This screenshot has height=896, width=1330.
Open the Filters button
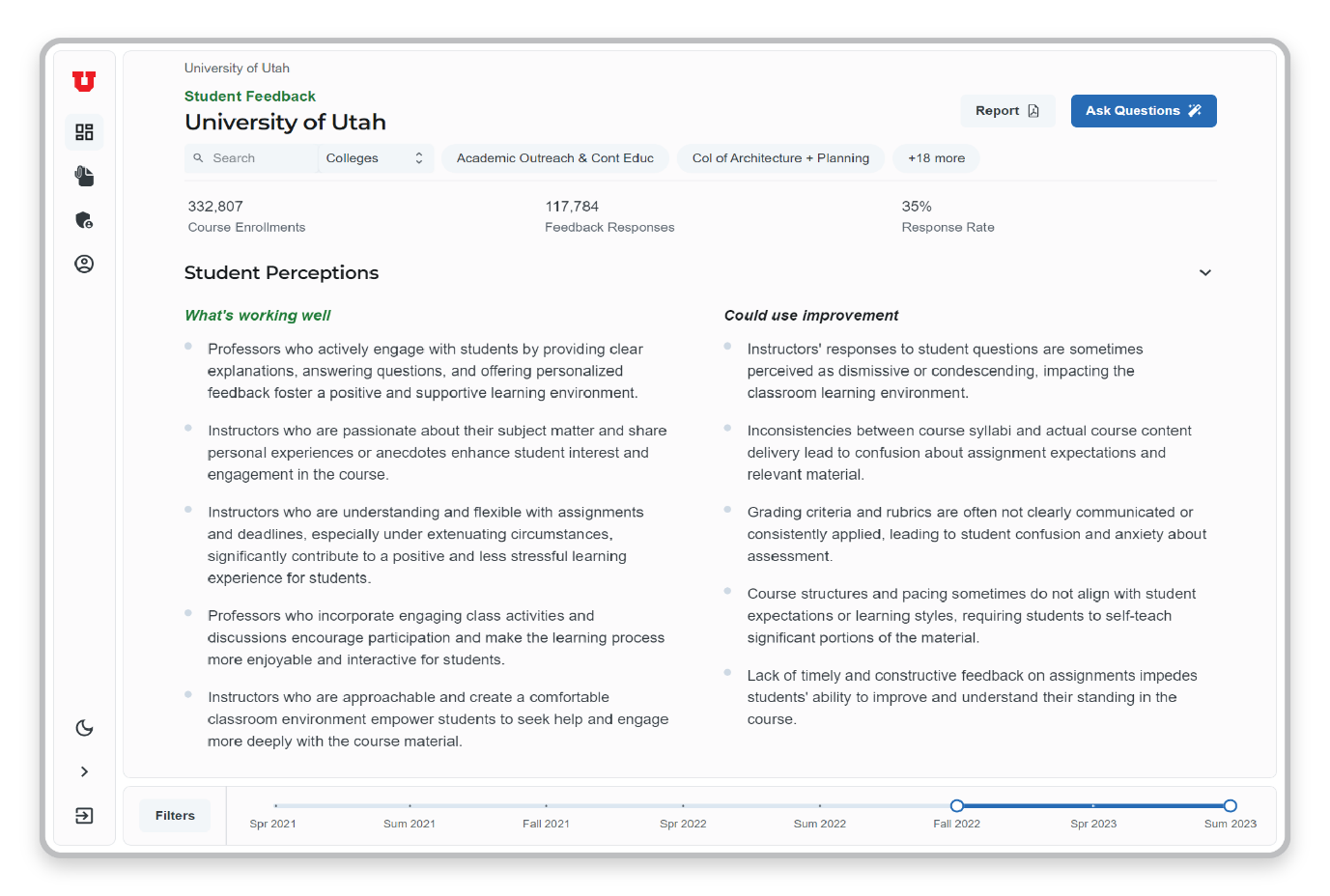pos(175,816)
